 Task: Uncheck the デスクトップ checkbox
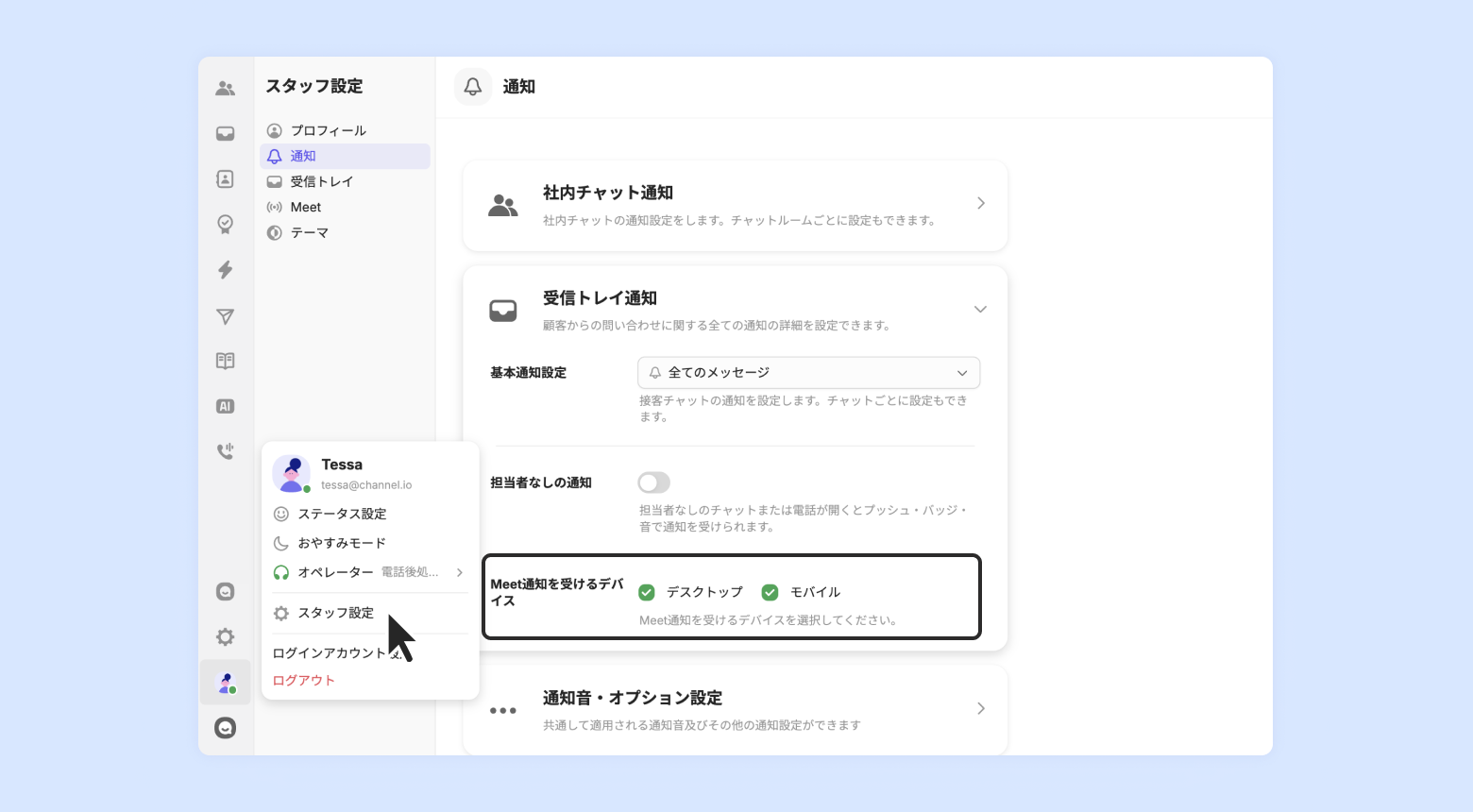coord(647,592)
